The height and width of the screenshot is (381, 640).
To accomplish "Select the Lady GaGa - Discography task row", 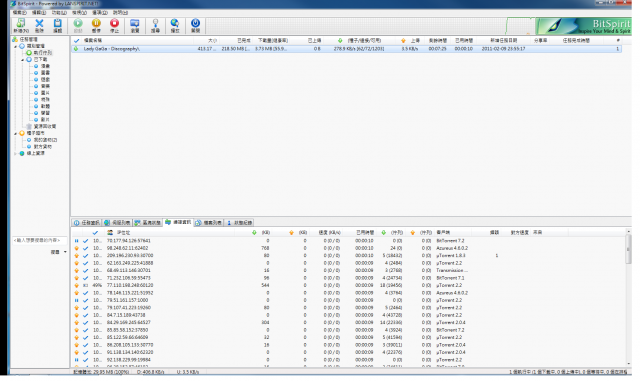I will pos(346,49).
